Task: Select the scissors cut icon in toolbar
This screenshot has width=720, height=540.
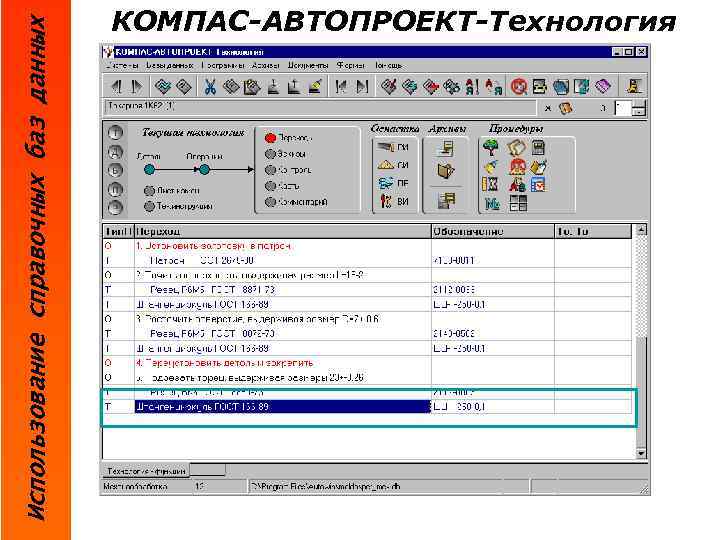Action: point(210,86)
